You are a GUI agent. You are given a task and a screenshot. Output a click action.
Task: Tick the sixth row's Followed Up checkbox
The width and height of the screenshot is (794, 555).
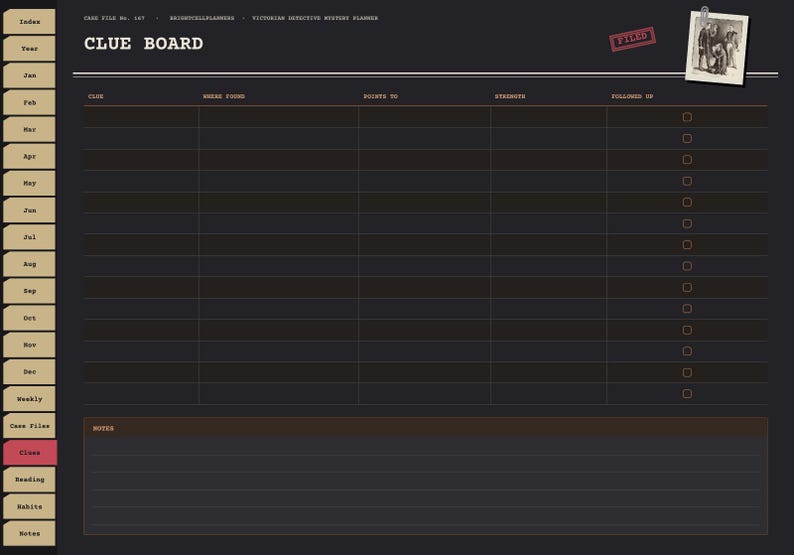687,223
